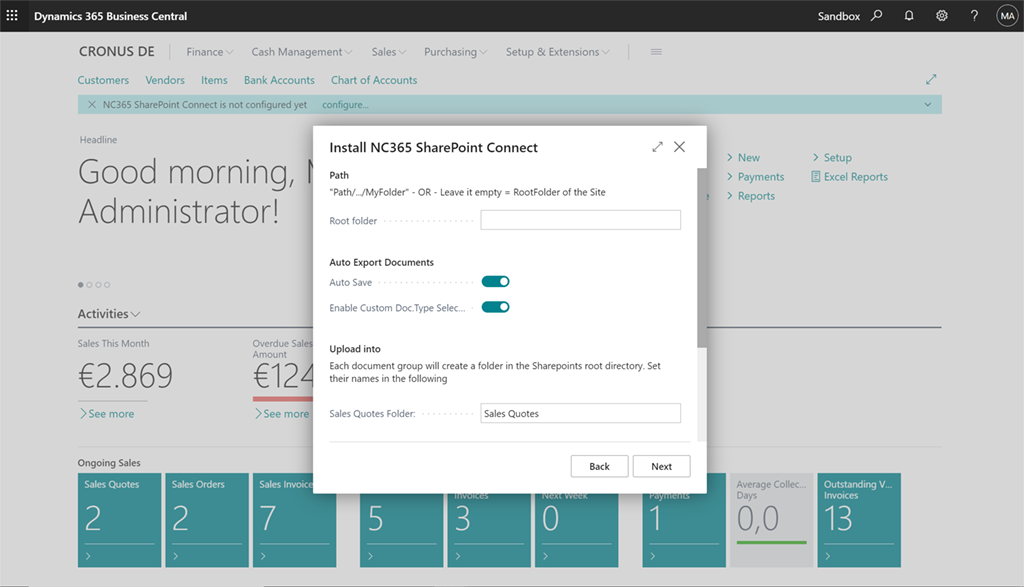The width and height of the screenshot is (1024, 587).
Task: Open the Average Collection Days tile
Action: [x=771, y=520]
